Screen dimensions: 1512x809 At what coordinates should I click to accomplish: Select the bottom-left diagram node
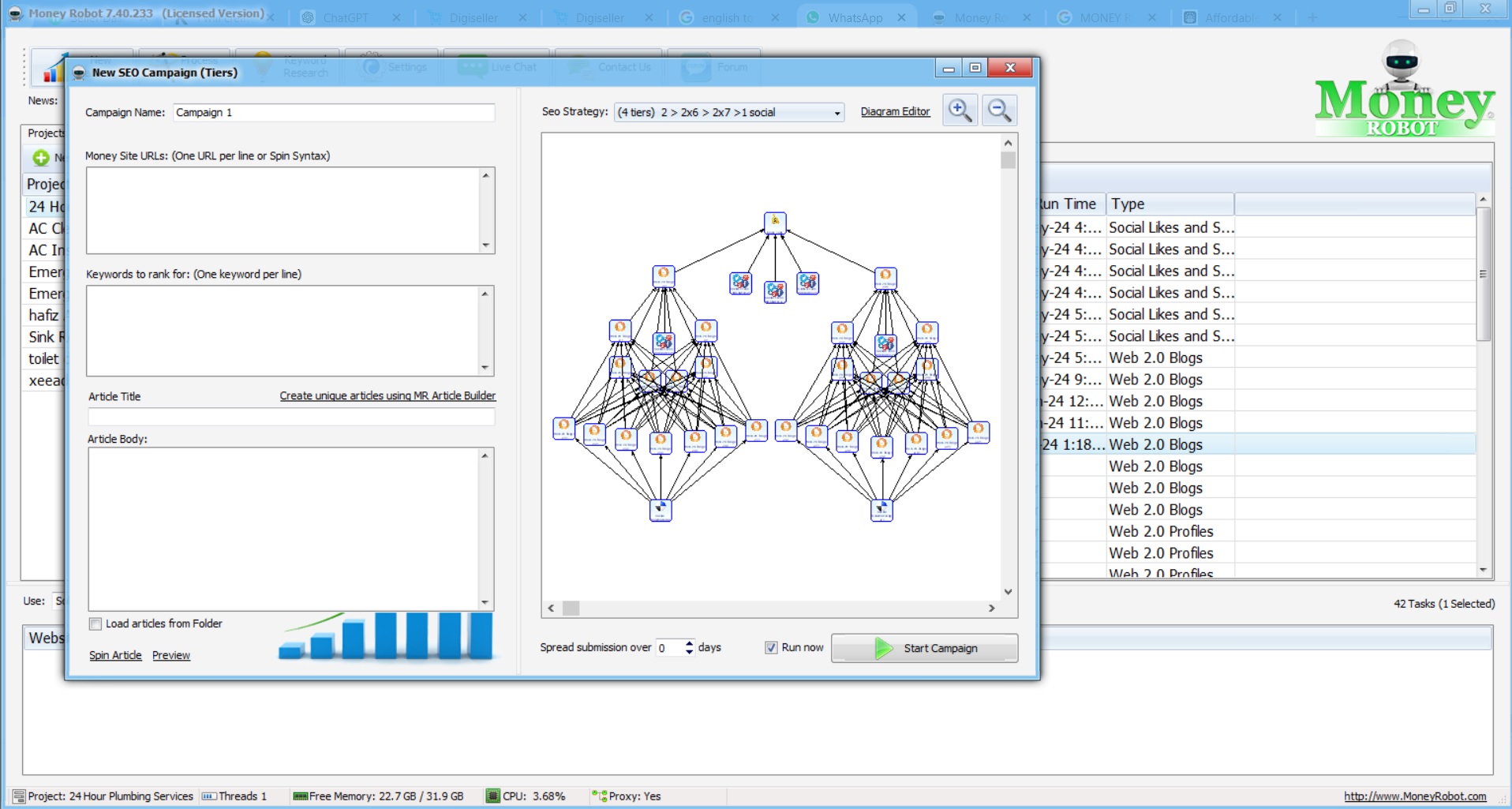pyautogui.click(x=661, y=510)
